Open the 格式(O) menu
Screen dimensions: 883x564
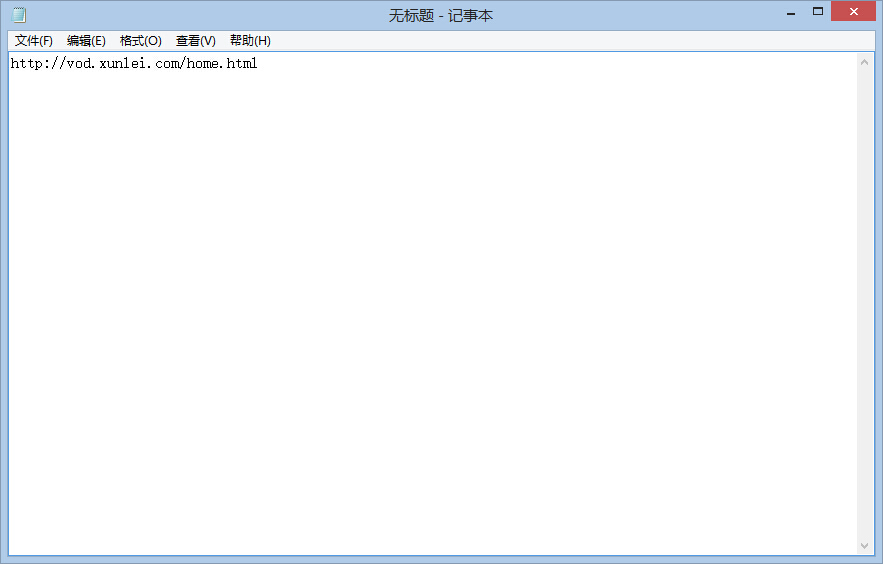(x=140, y=41)
